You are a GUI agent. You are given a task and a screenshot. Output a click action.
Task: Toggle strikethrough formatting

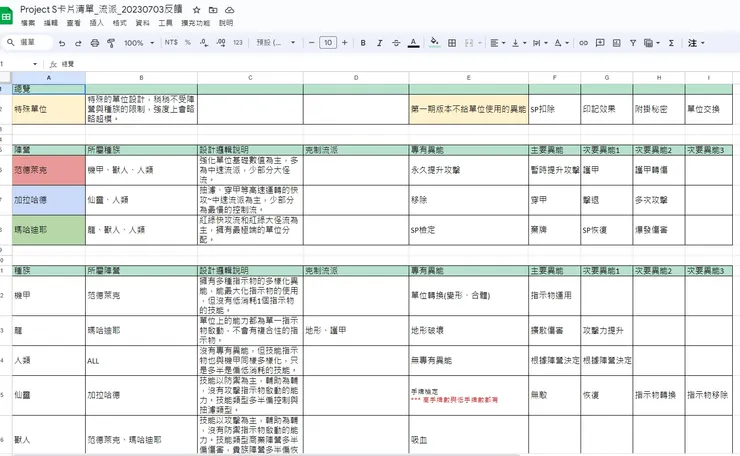[x=396, y=43]
